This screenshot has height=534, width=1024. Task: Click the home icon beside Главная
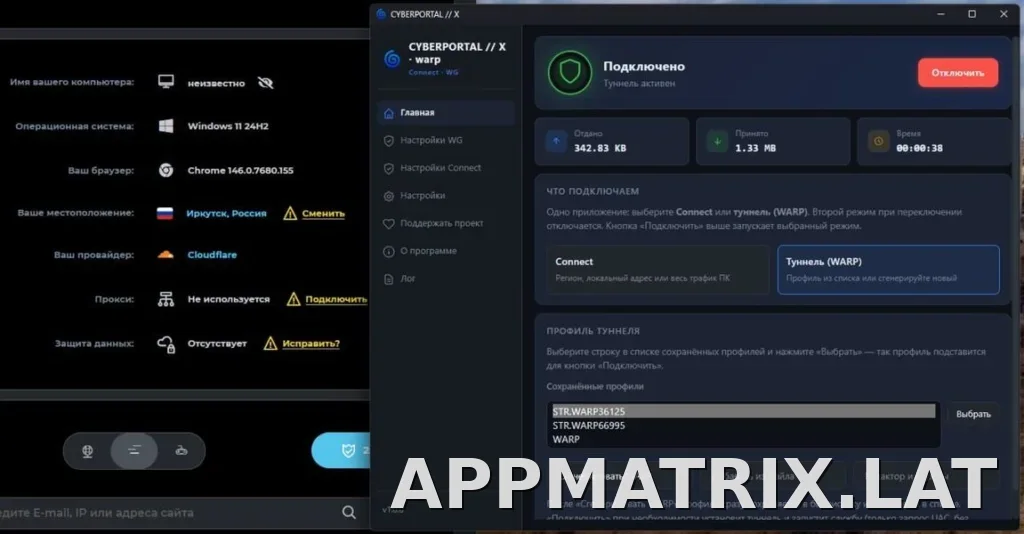[389, 114]
